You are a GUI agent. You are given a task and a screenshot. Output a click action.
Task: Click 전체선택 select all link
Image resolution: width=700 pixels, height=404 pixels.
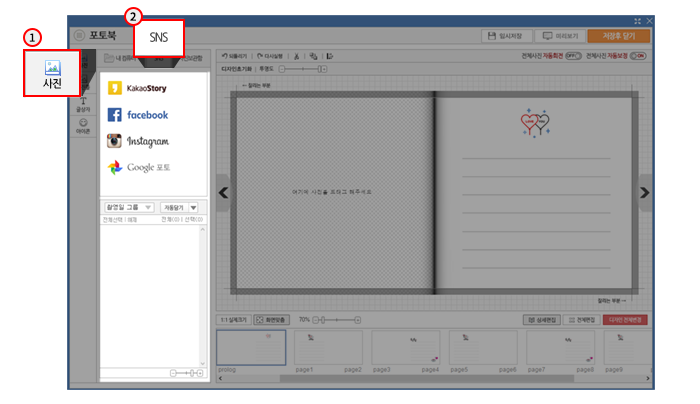[x=112, y=220]
